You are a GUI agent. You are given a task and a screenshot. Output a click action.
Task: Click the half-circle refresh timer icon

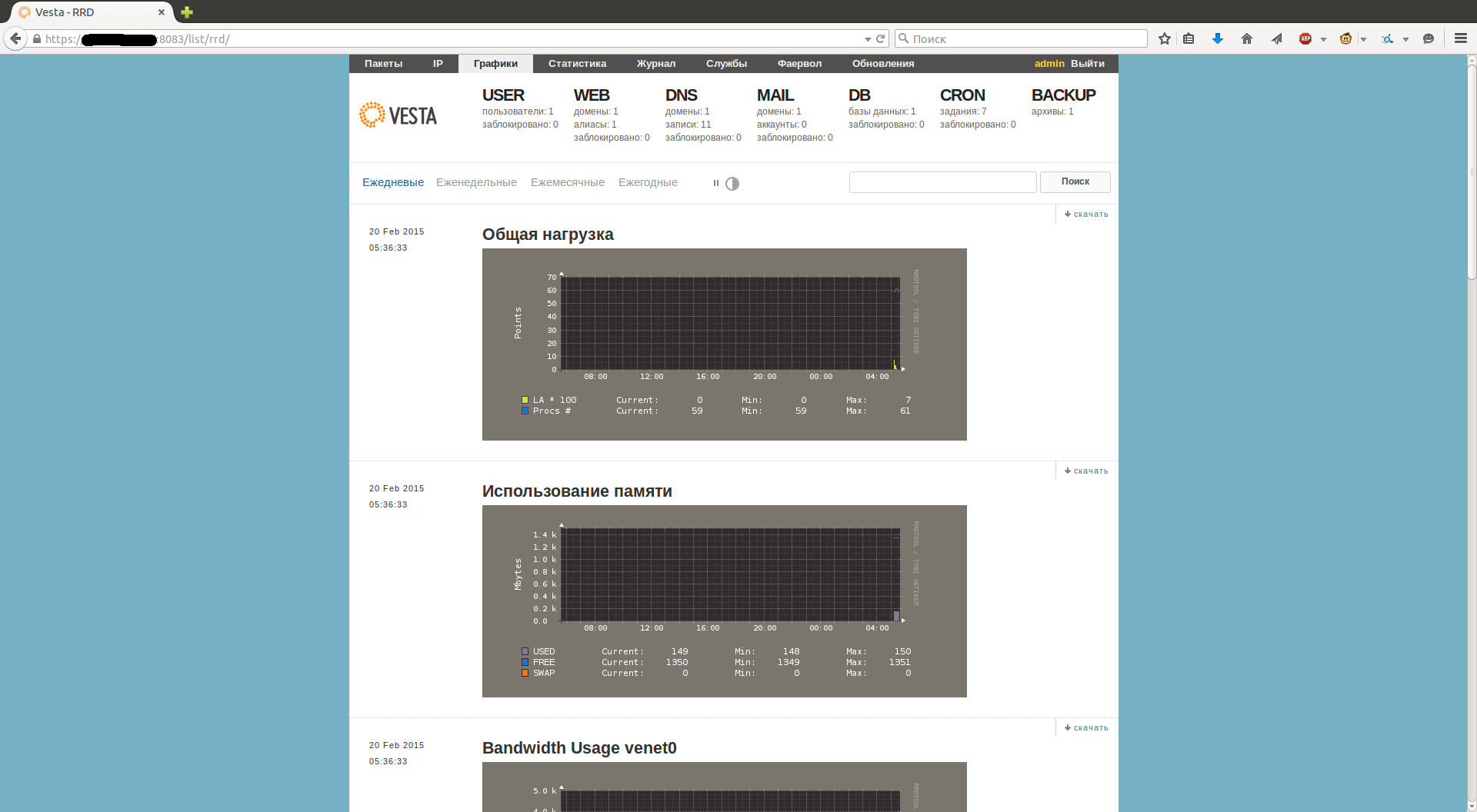(x=732, y=183)
